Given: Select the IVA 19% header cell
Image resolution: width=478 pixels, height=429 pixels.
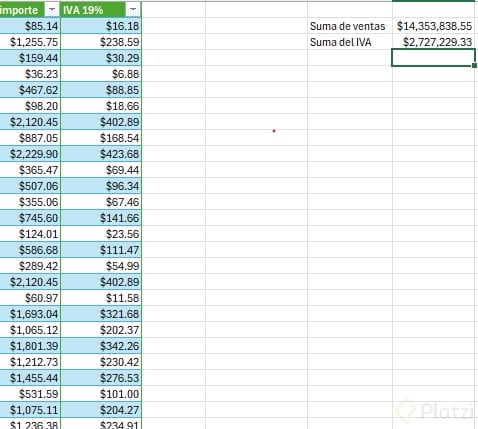Looking at the screenshot, I should tap(101, 10).
